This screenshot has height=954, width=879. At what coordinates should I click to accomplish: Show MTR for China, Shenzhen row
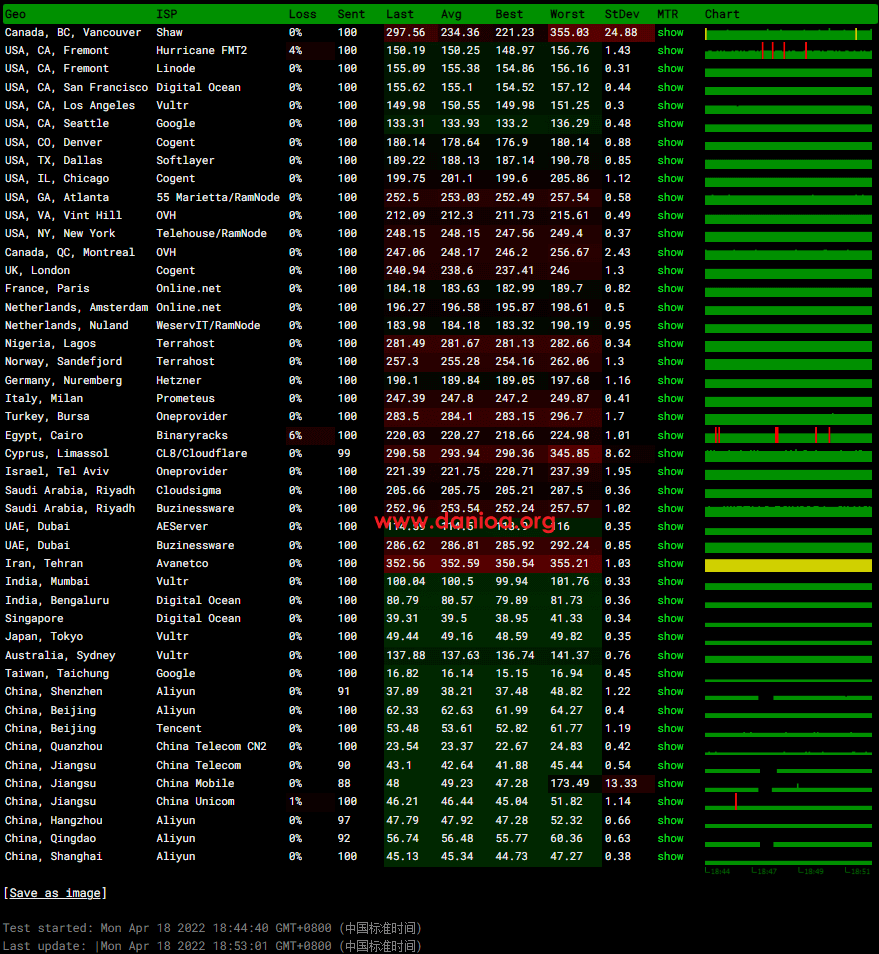tap(670, 692)
